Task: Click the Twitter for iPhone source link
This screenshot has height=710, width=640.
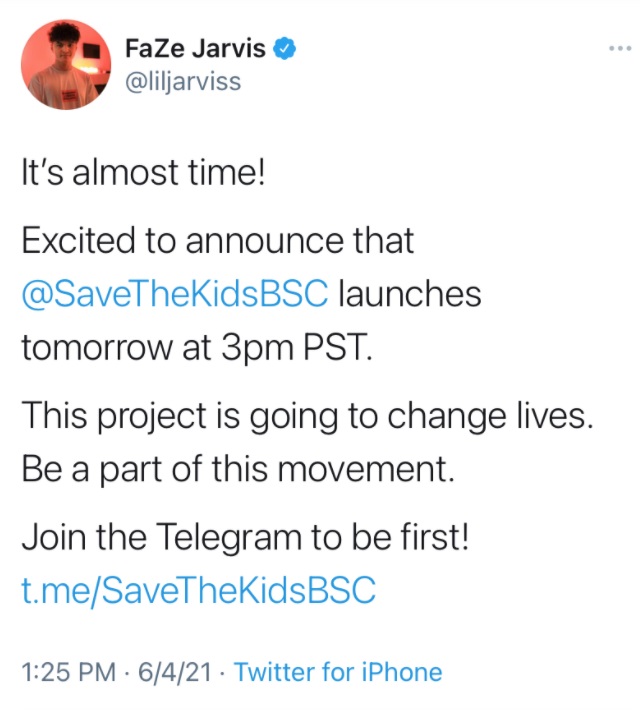Action: [x=338, y=672]
